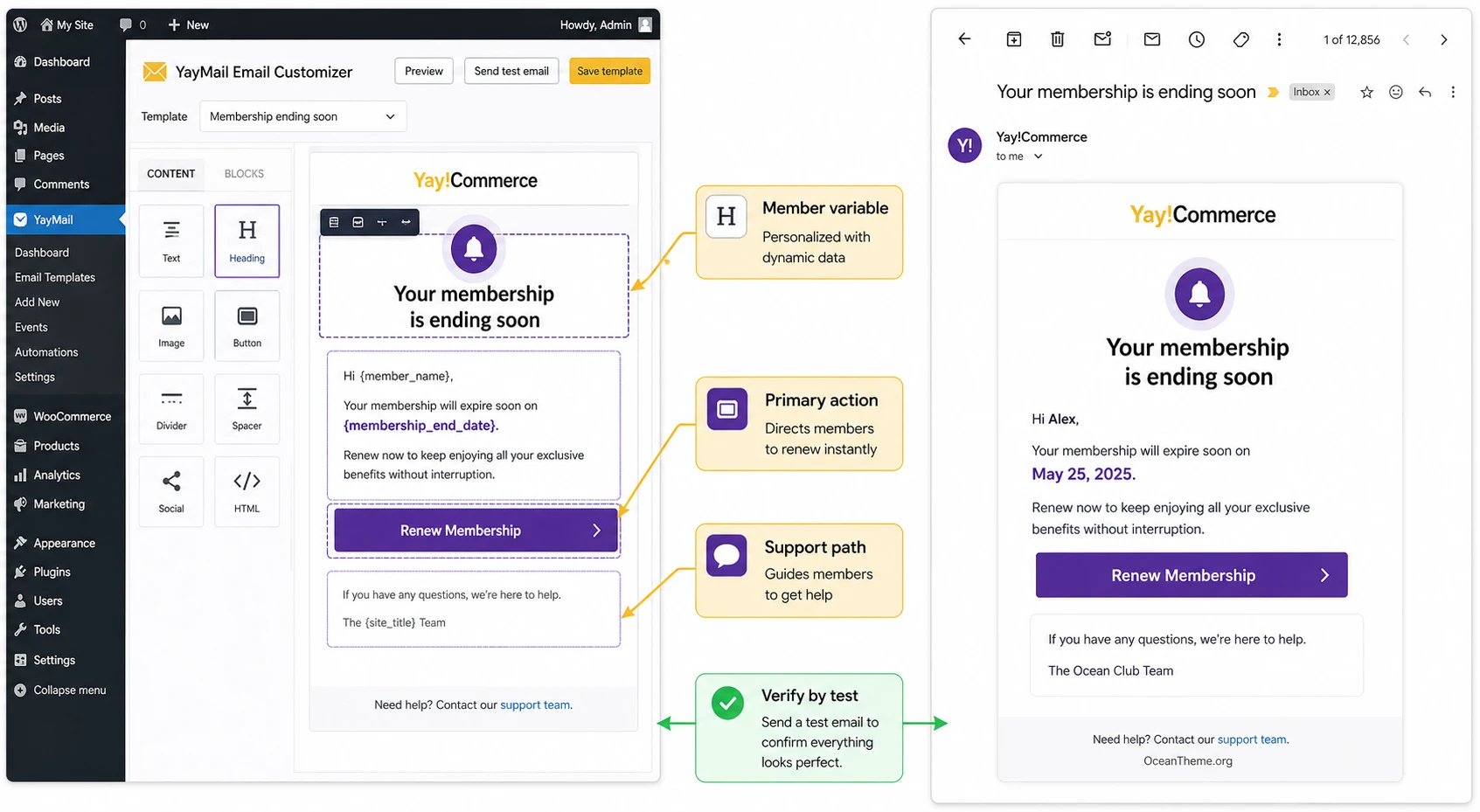
Task: Archive the email in mail window
Action: [1014, 39]
